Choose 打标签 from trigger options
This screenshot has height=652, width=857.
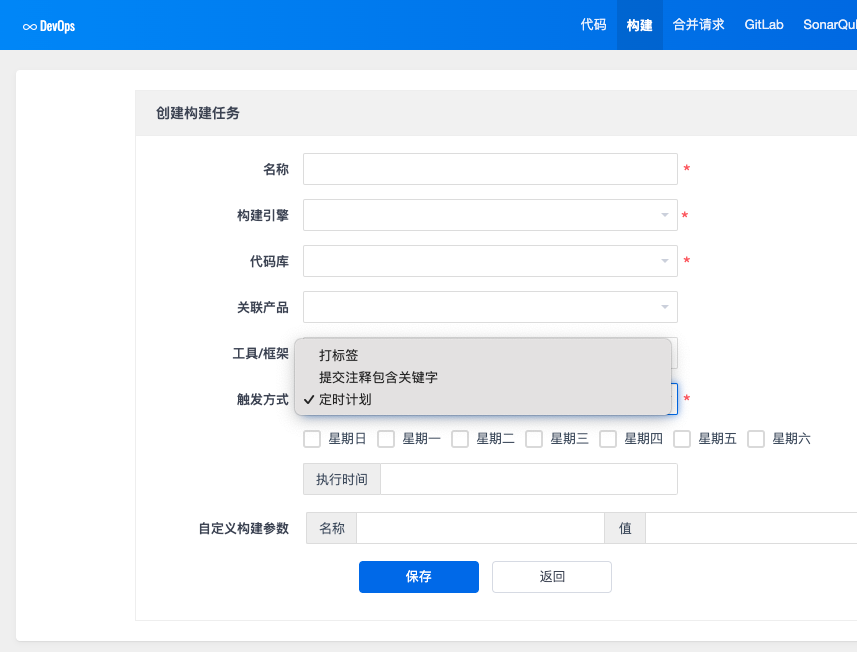[x=339, y=355]
